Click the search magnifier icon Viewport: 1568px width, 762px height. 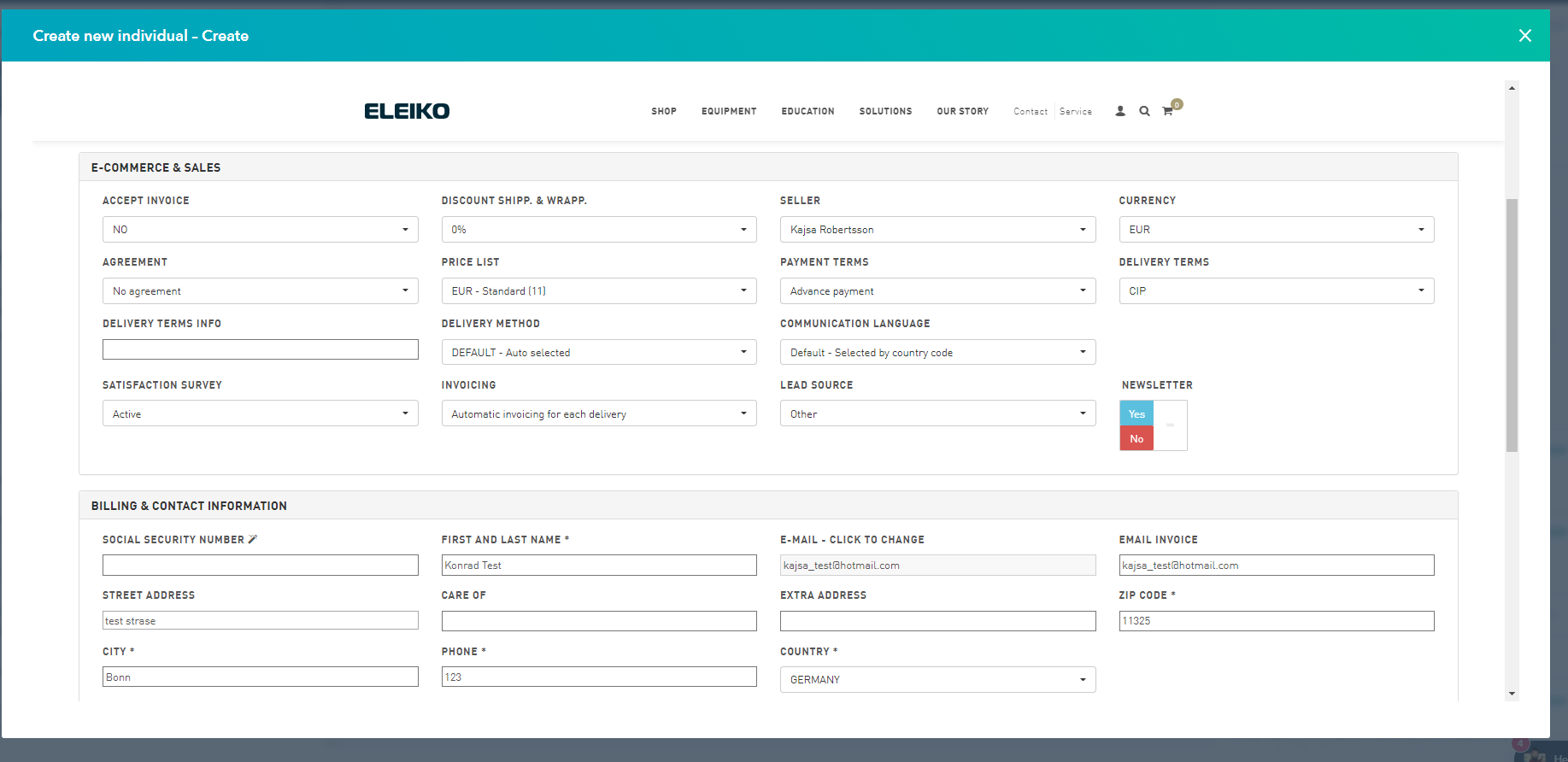1144,111
